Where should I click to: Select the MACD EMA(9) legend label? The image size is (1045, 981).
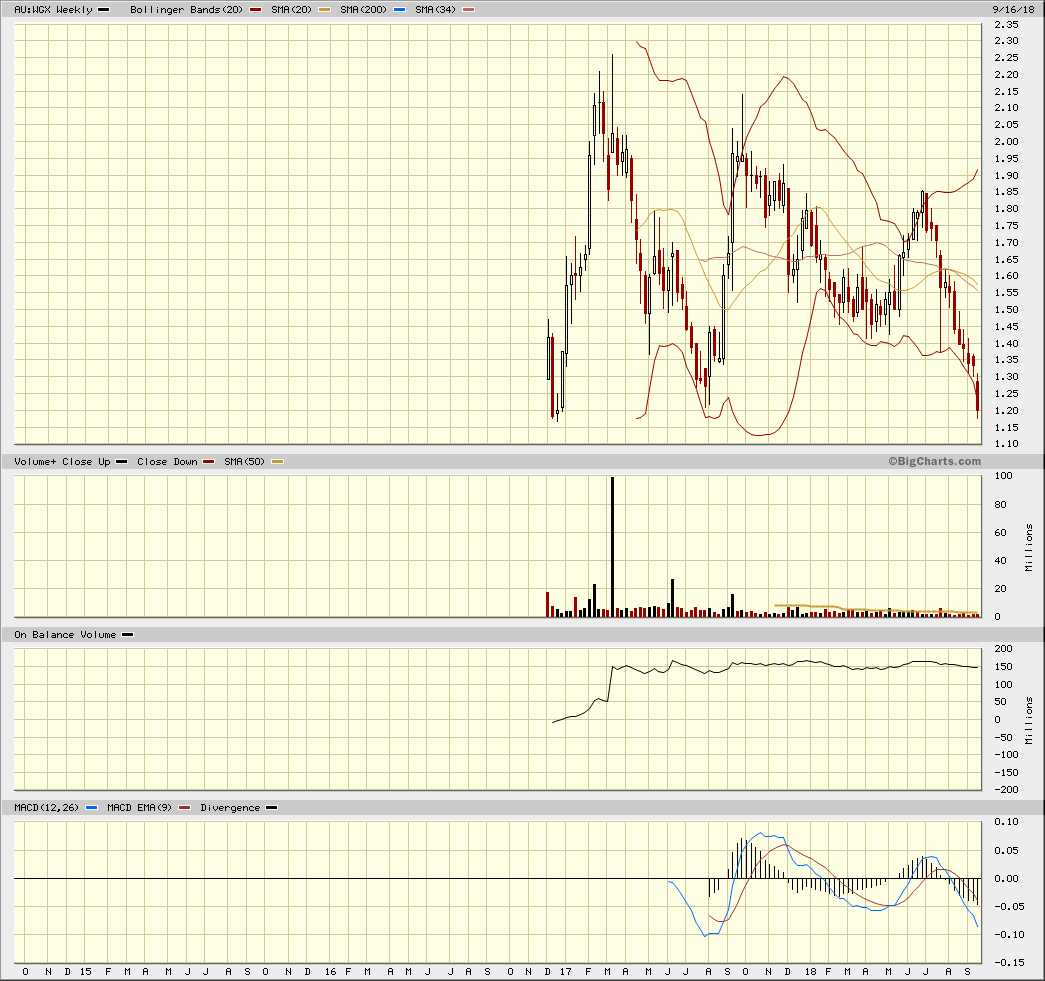click(139, 808)
